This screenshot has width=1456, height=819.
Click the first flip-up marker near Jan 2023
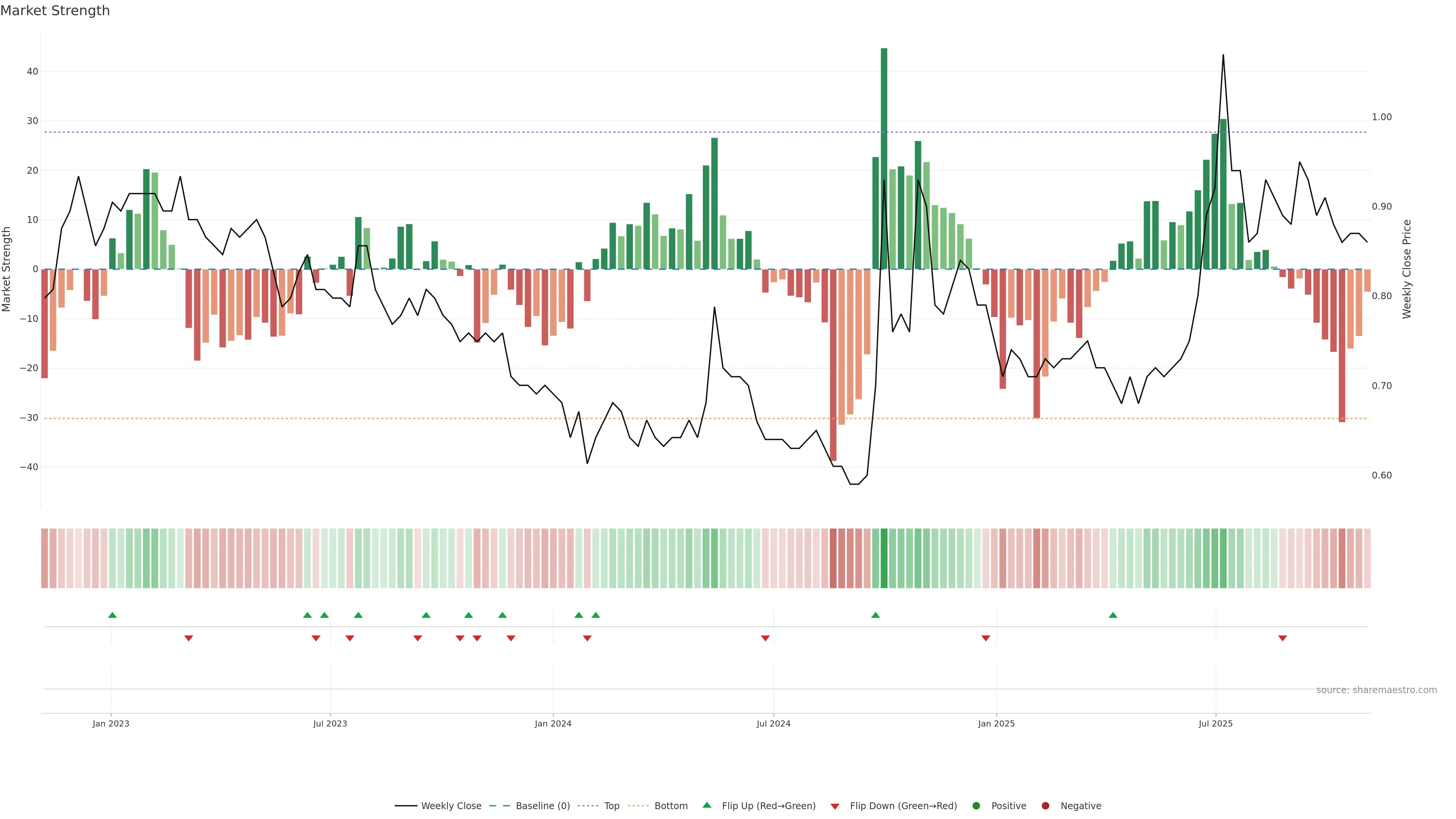(x=113, y=615)
